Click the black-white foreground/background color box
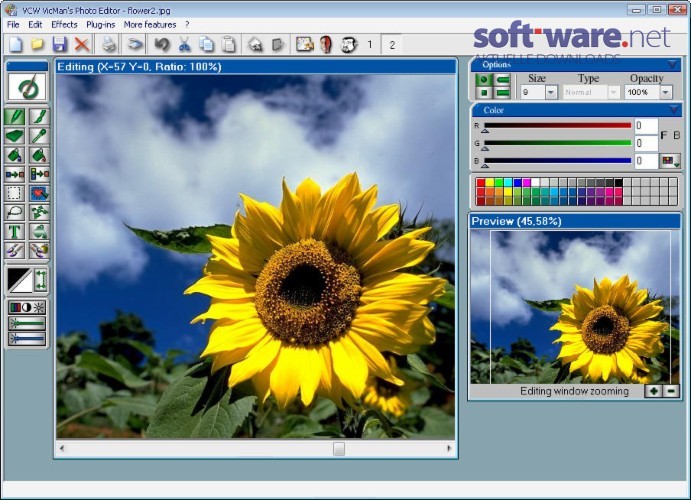The width and height of the screenshot is (691, 500). click(x=19, y=280)
